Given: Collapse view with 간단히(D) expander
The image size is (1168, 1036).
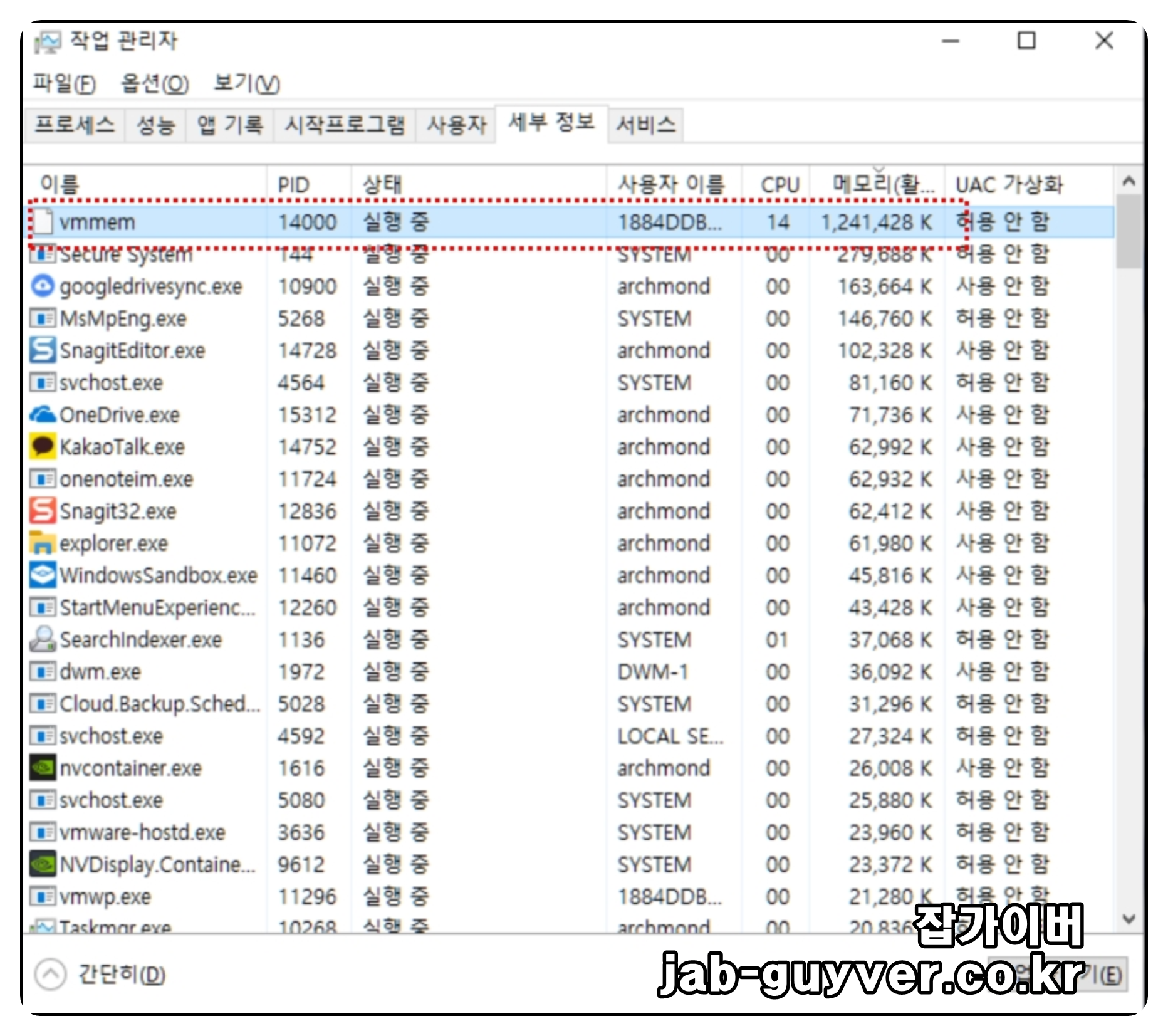Looking at the screenshot, I should pyautogui.click(x=100, y=975).
